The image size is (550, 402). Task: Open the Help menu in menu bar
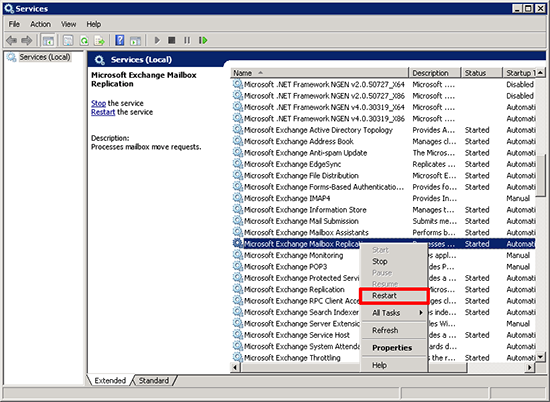pyautogui.click(x=94, y=24)
